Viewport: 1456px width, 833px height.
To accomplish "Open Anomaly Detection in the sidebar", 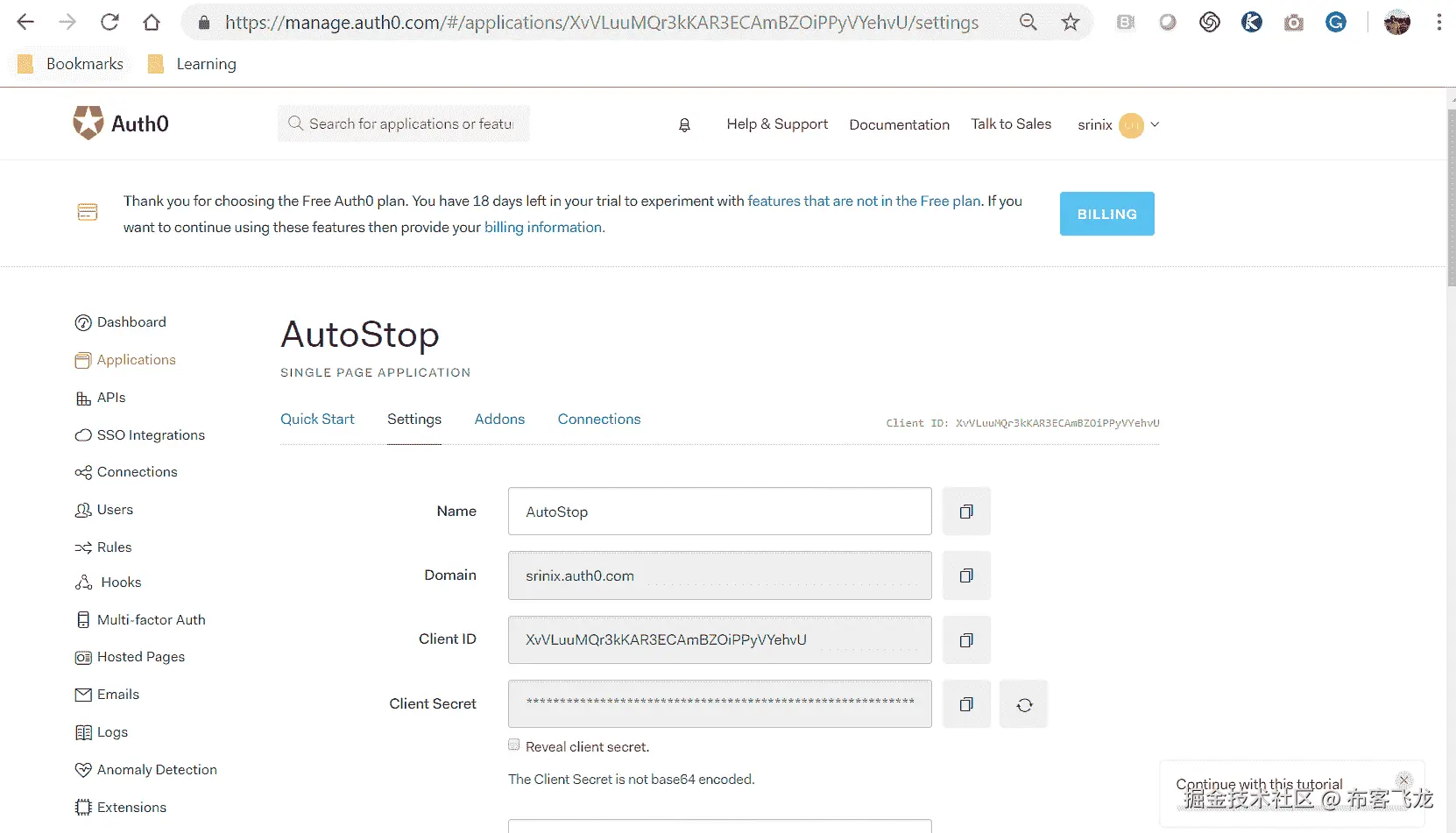I will coord(146,770).
